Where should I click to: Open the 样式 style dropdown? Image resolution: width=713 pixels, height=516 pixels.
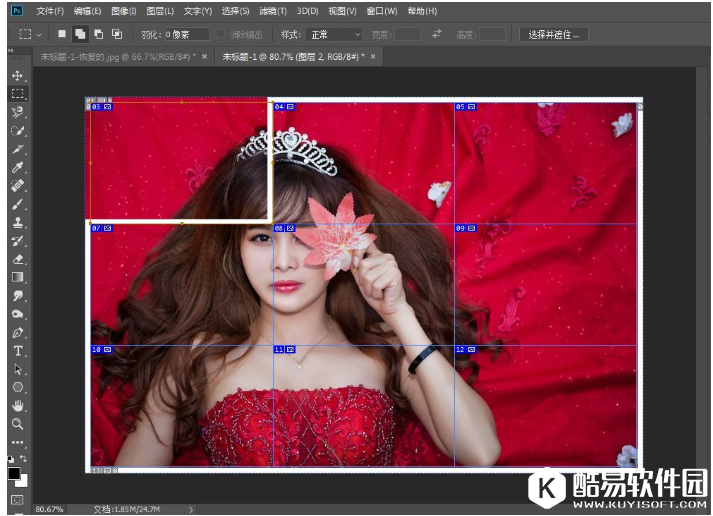pos(335,34)
